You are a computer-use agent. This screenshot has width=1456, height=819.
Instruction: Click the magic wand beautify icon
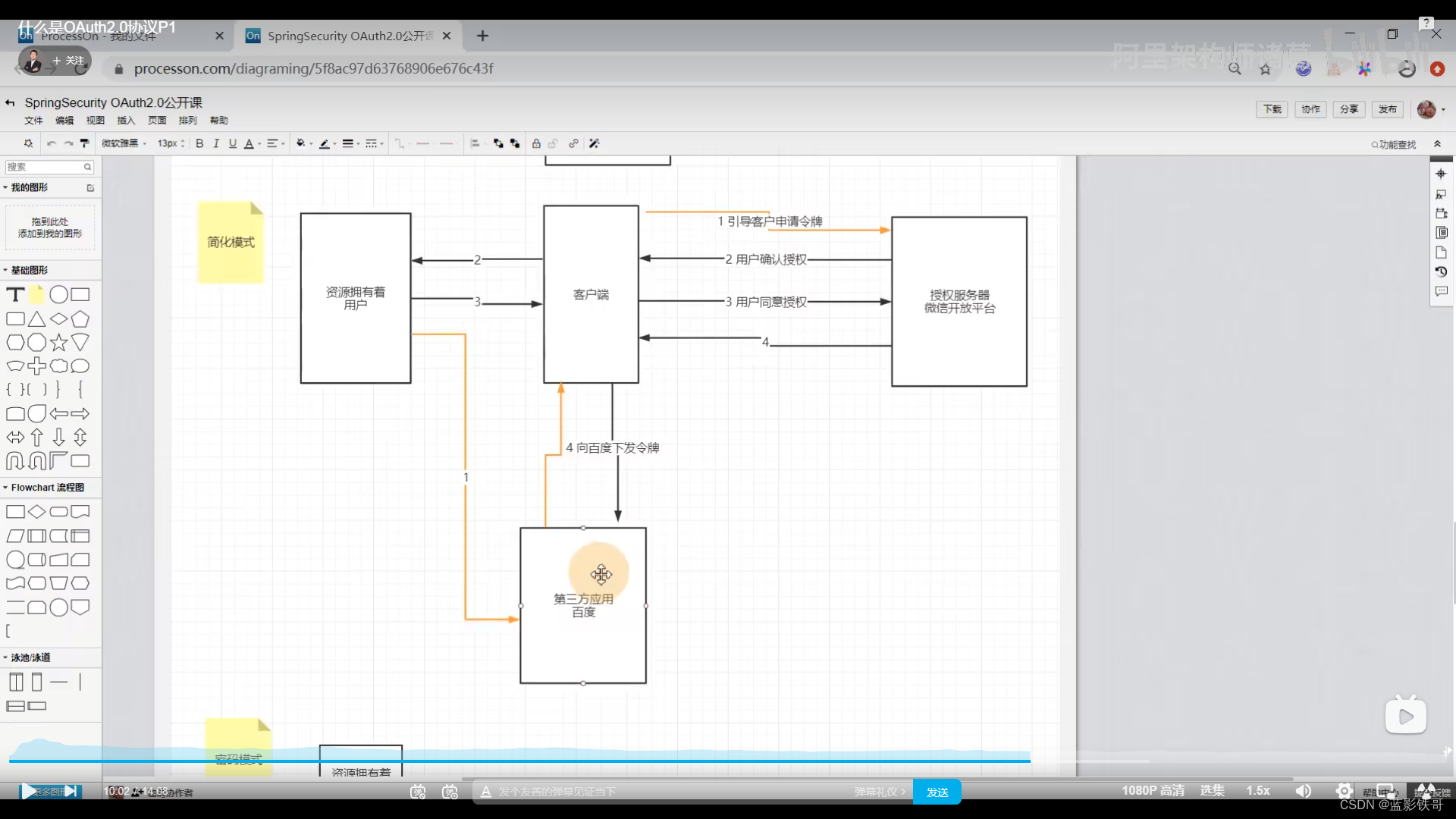click(x=595, y=143)
